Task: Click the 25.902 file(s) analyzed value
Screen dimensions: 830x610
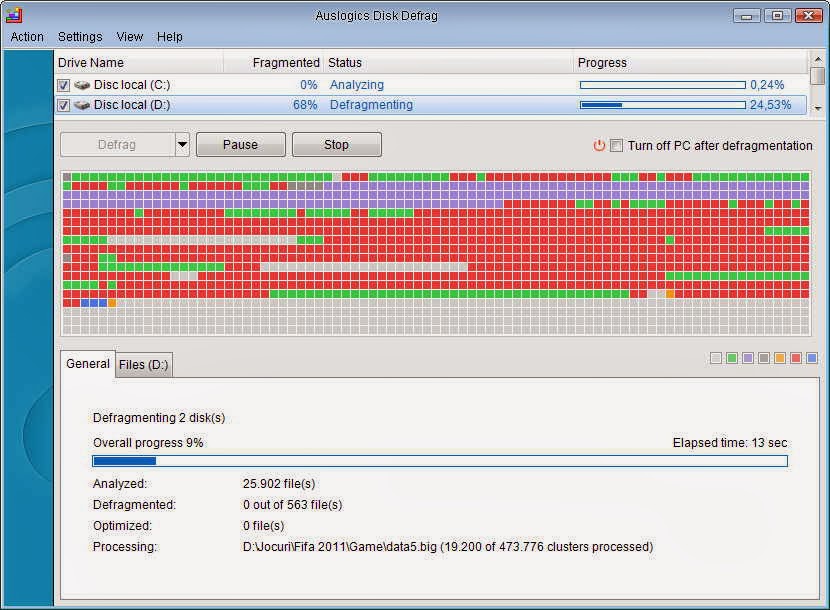Action: (279, 483)
